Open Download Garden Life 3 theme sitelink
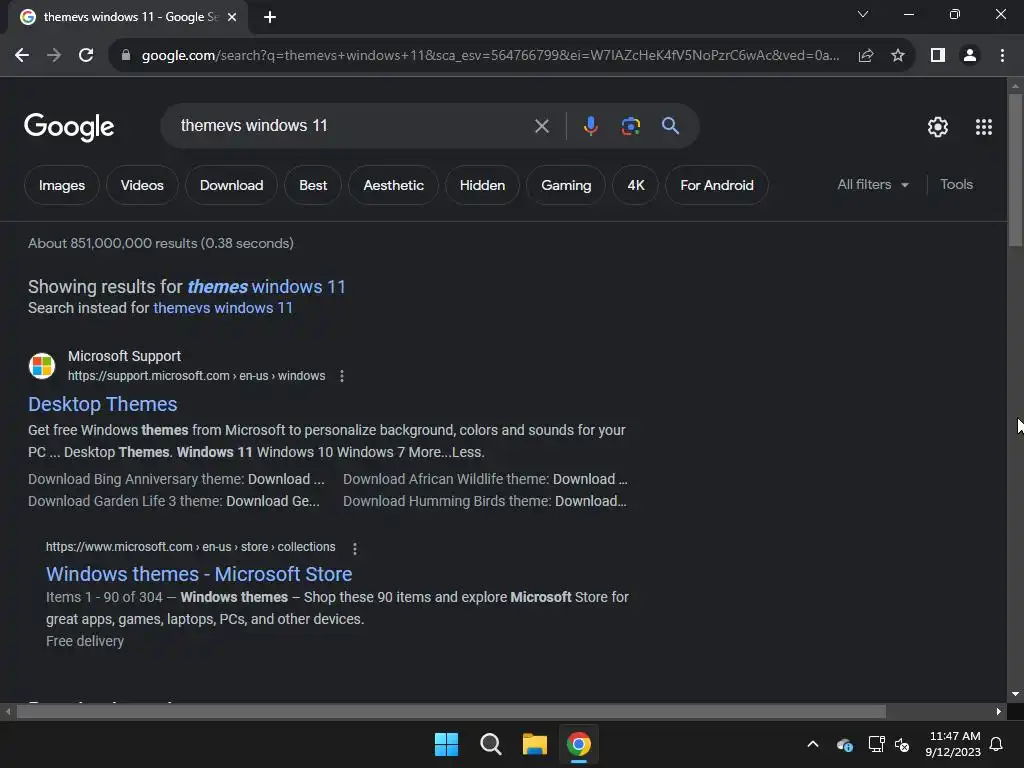This screenshot has width=1024, height=768. click(x=174, y=502)
